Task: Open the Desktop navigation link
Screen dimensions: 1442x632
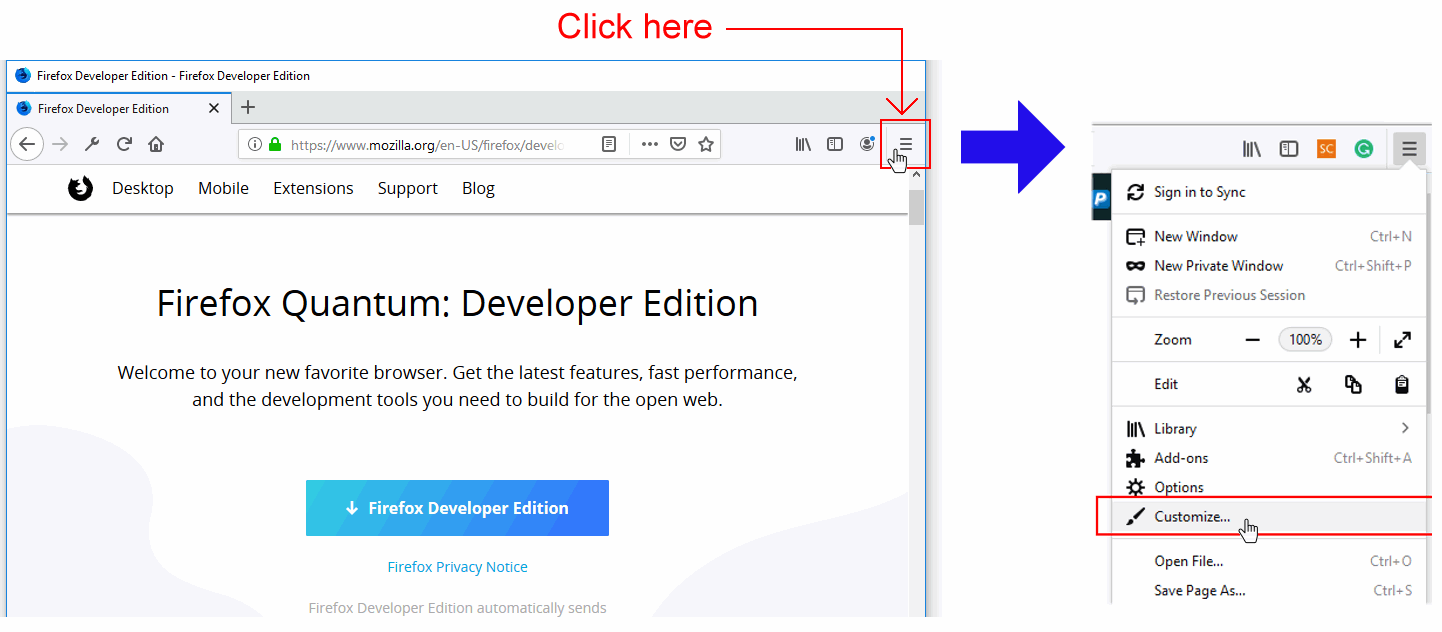Action: [143, 188]
